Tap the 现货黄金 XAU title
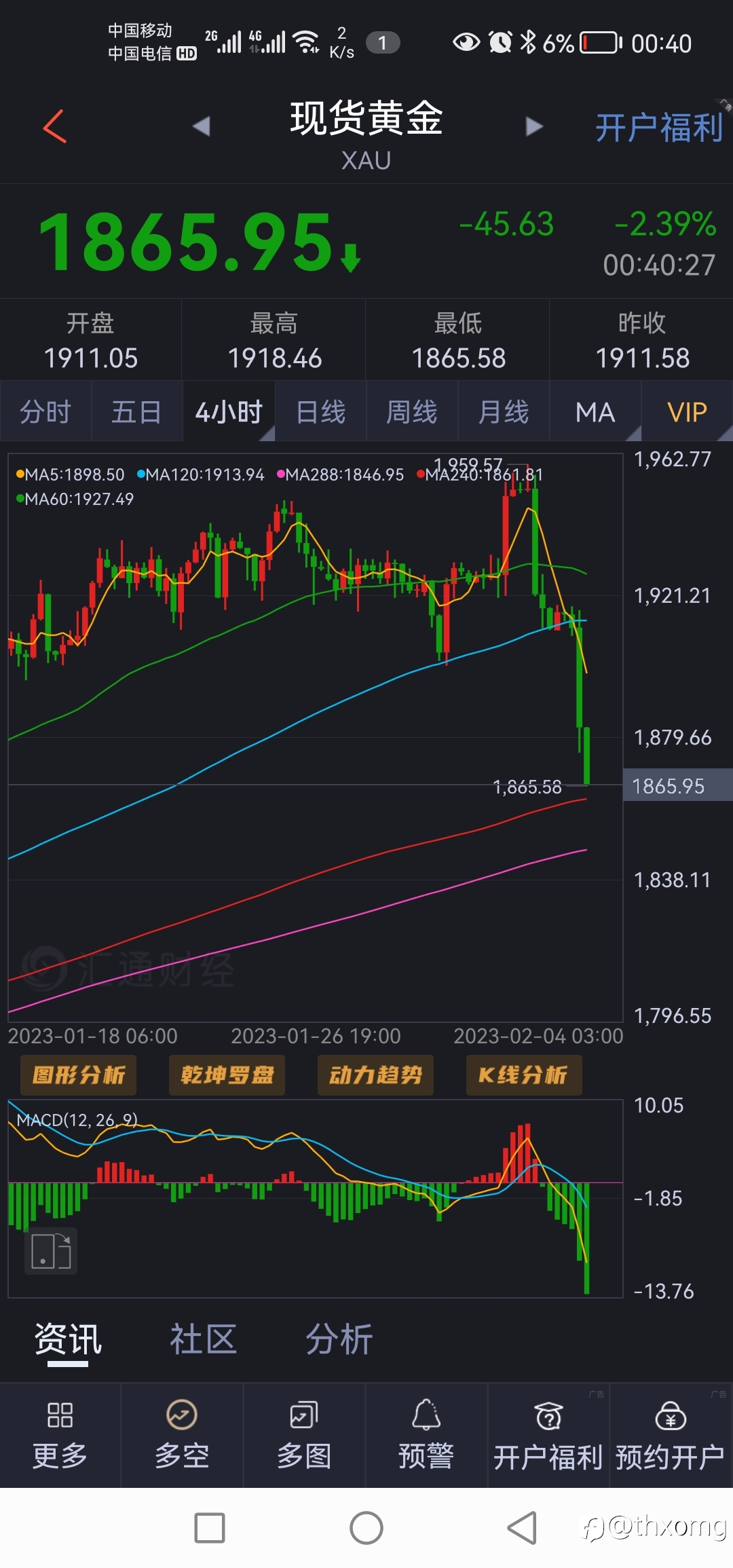 (366, 134)
